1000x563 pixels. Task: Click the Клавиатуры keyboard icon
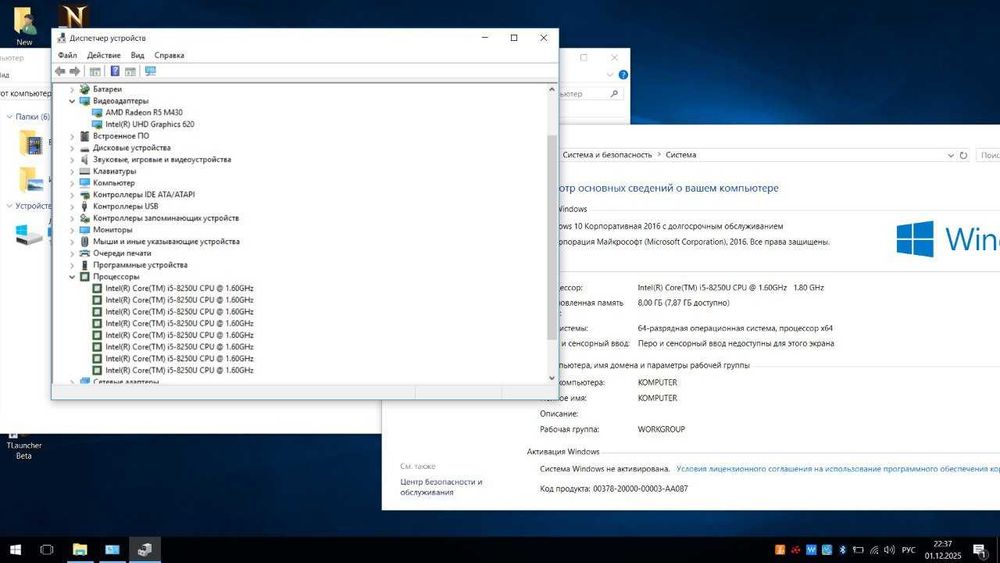click(x=84, y=171)
